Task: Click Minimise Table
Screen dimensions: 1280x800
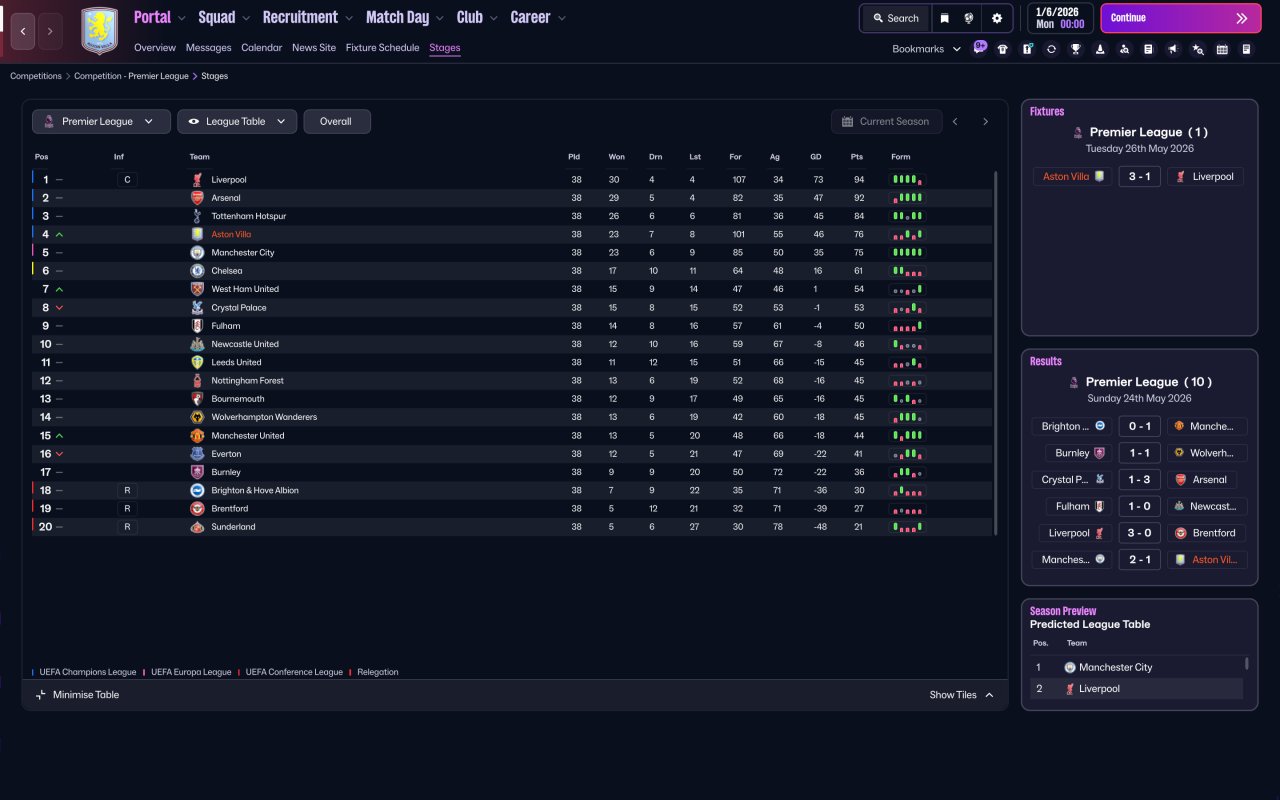Action: pyautogui.click(x=77, y=695)
